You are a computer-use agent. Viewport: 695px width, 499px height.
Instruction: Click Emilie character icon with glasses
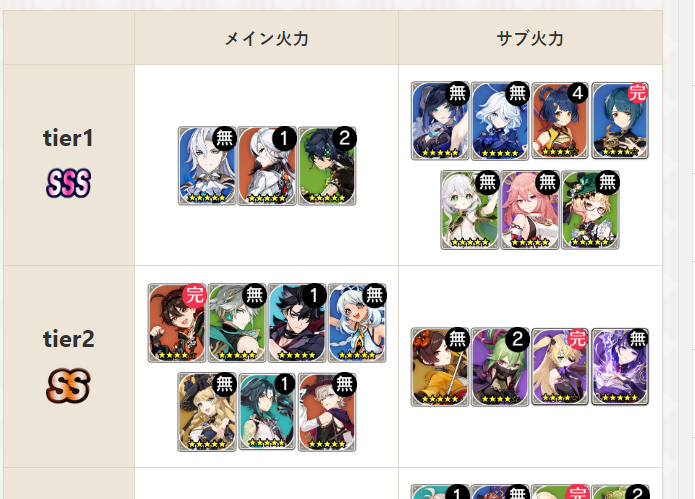pos(590,210)
